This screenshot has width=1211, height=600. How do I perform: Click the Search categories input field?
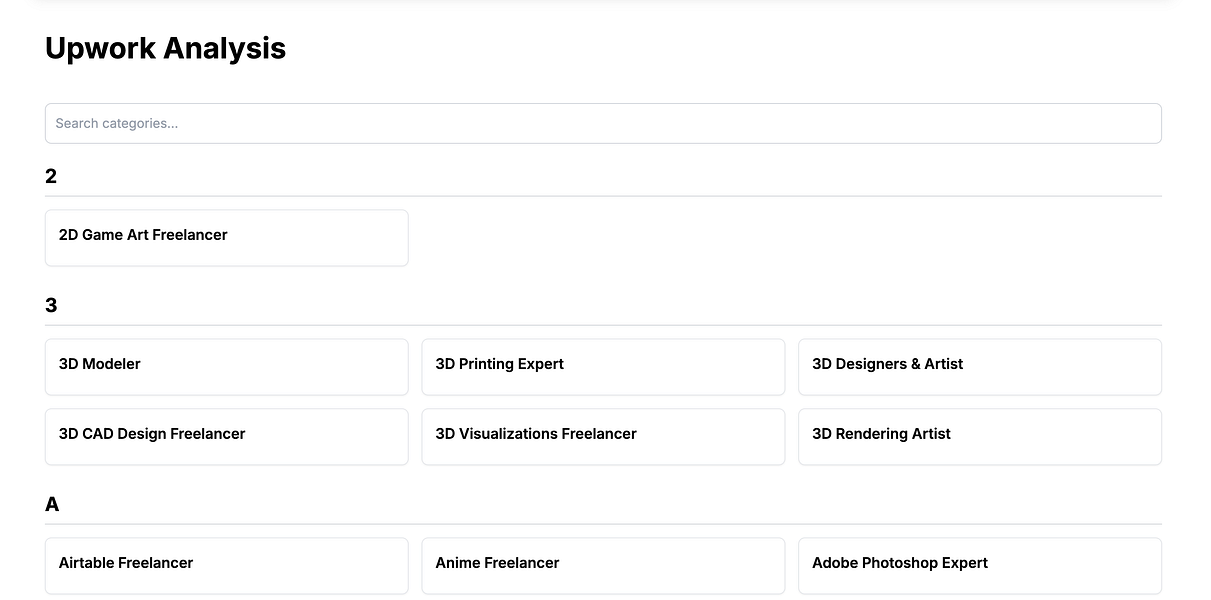603,123
